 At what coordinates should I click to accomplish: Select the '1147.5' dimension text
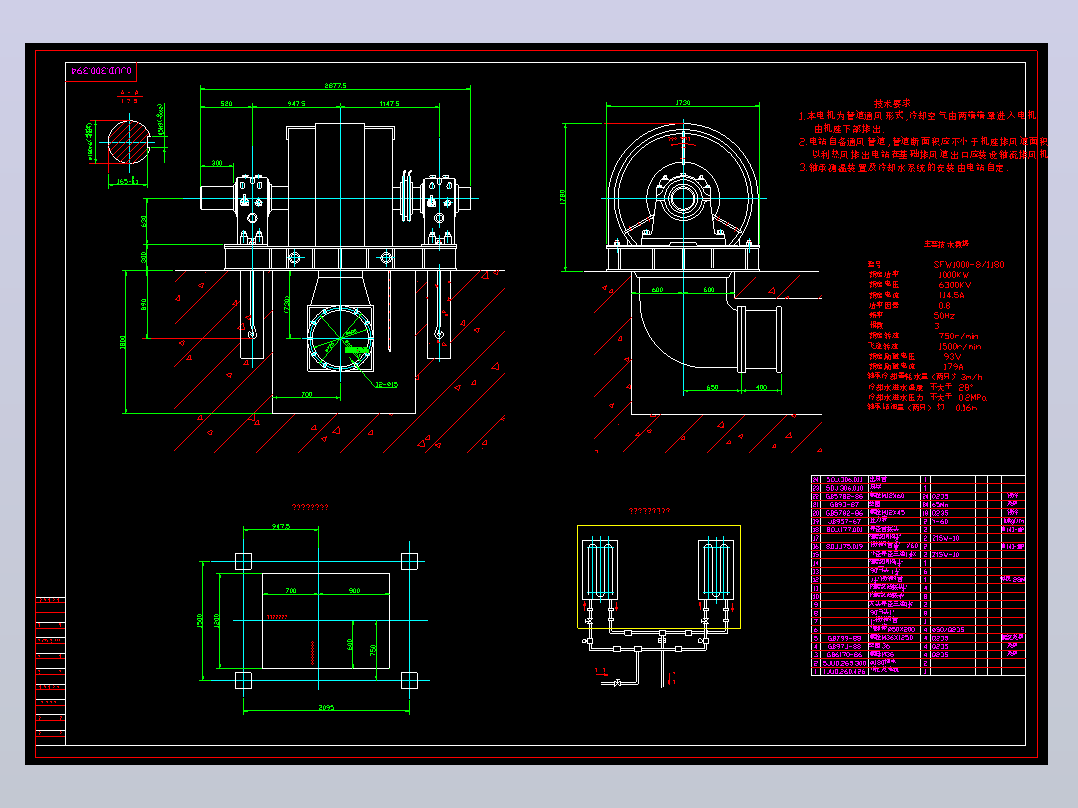[x=389, y=104]
